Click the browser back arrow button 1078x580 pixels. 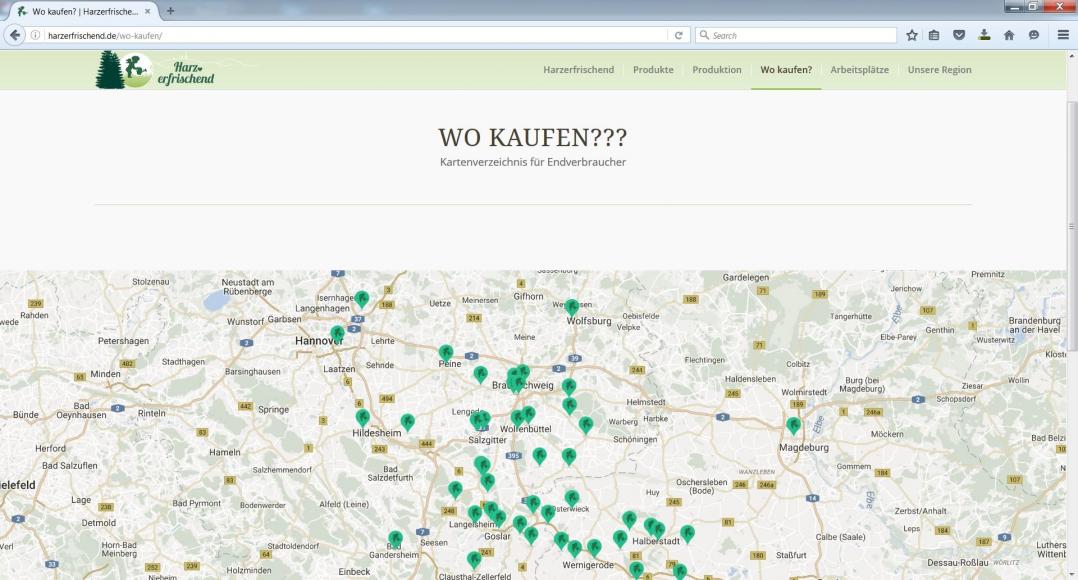coord(15,35)
